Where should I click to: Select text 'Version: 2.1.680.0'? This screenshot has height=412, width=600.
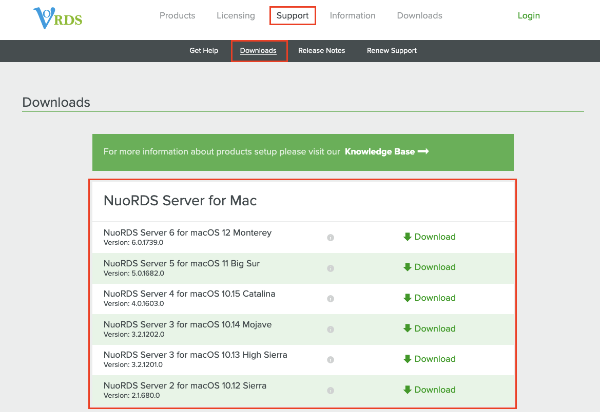click(x=132, y=395)
